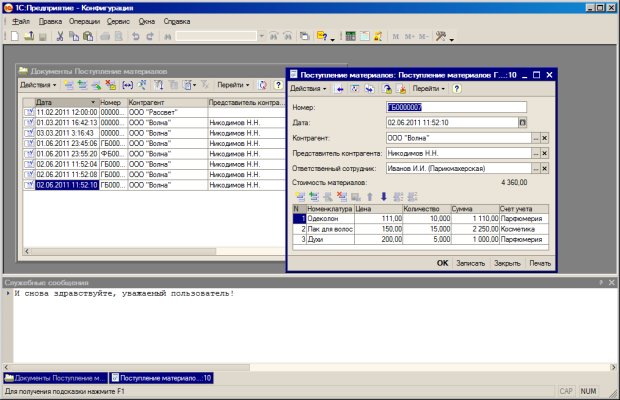620x400 pixels.
Task: Expand the Действия dropdown in the document form
Action: tap(307, 89)
